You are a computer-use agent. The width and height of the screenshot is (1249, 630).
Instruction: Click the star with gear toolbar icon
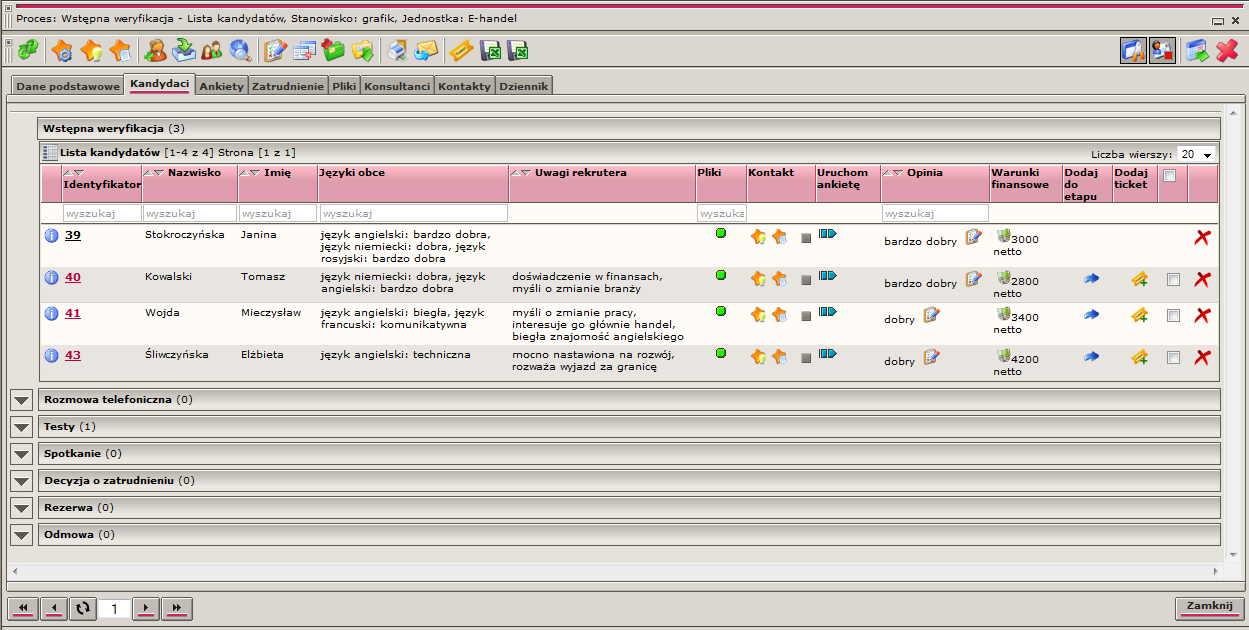tap(63, 50)
